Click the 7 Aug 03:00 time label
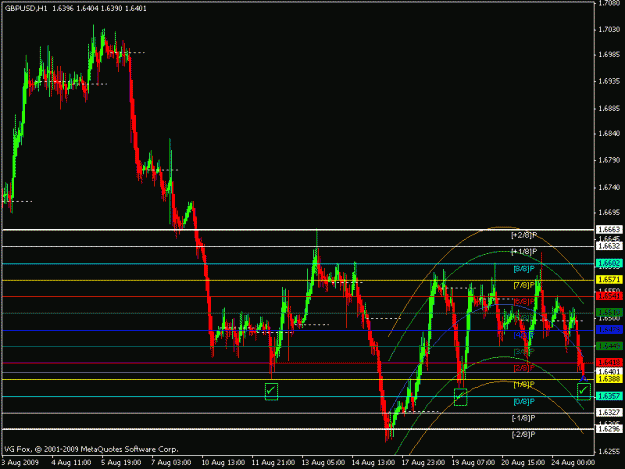Viewport: 625px width, 469px height. pyautogui.click(x=171, y=463)
